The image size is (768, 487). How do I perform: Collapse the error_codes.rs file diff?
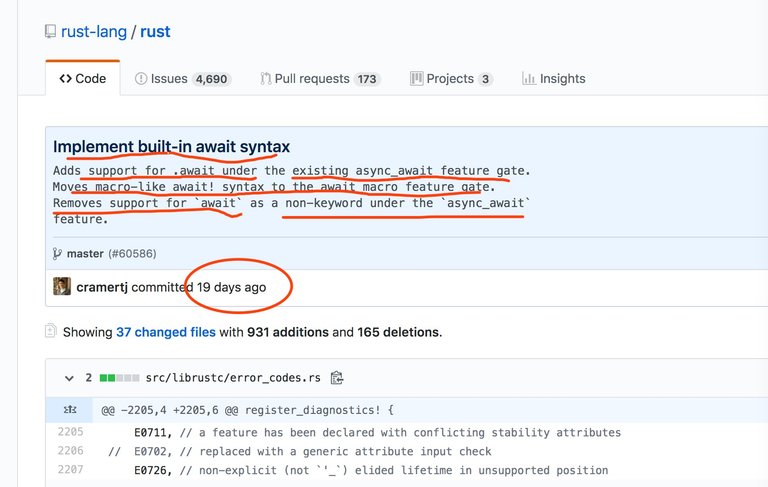pos(69,378)
